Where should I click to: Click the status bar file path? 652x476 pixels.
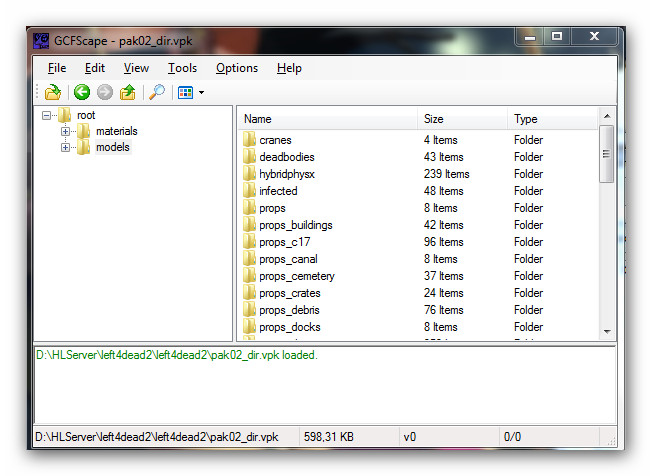click(157, 437)
